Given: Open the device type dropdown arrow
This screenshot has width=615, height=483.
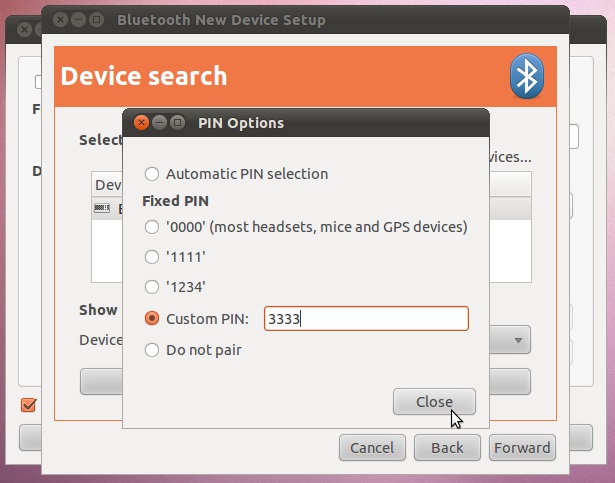Looking at the screenshot, I should 519,340.
